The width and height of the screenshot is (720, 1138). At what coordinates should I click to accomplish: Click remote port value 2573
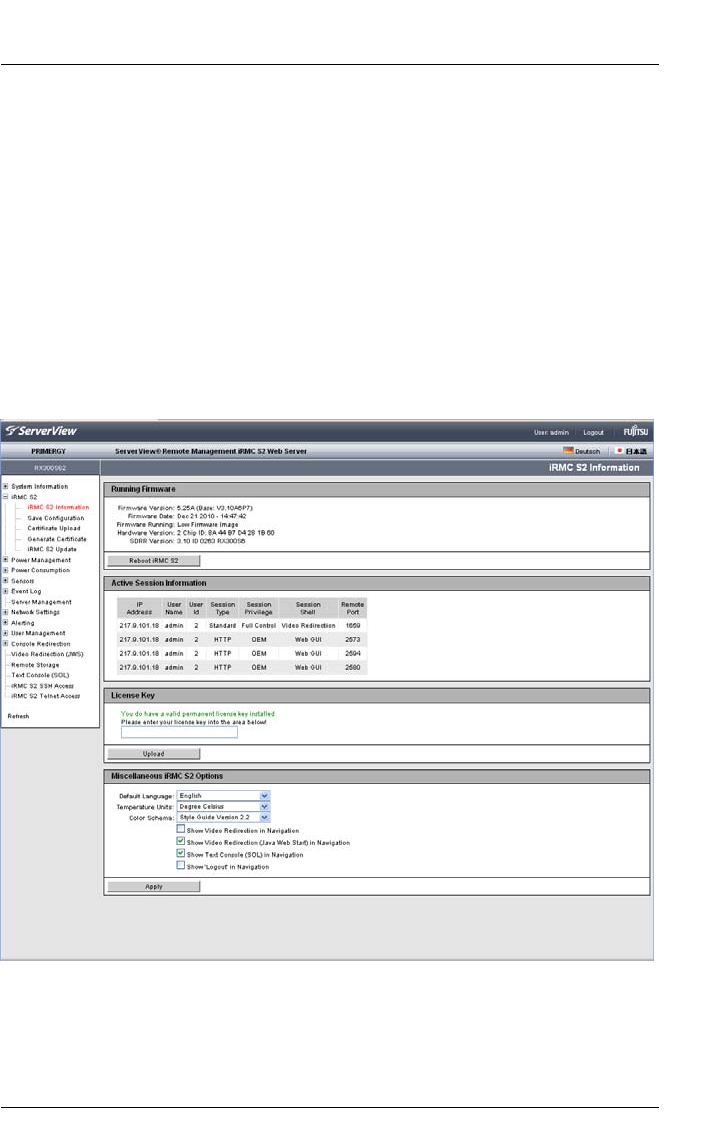pyautogui.click(x=353, y=639)
